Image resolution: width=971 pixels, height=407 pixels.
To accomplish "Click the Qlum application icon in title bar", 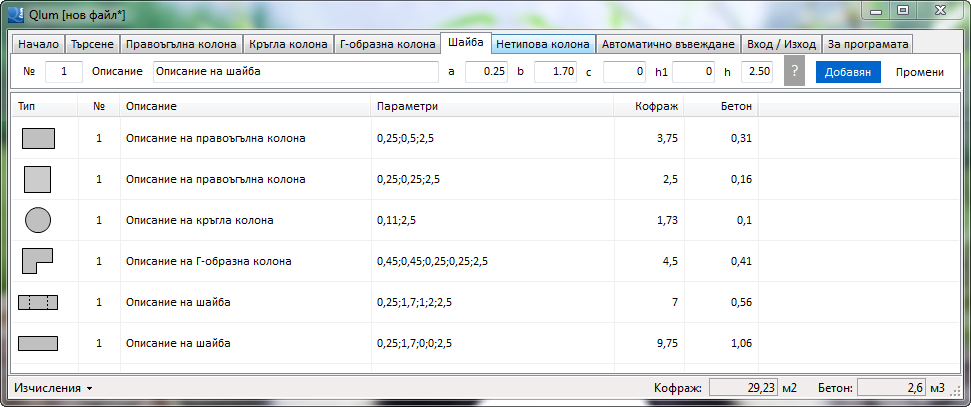I will click(16, 11).
